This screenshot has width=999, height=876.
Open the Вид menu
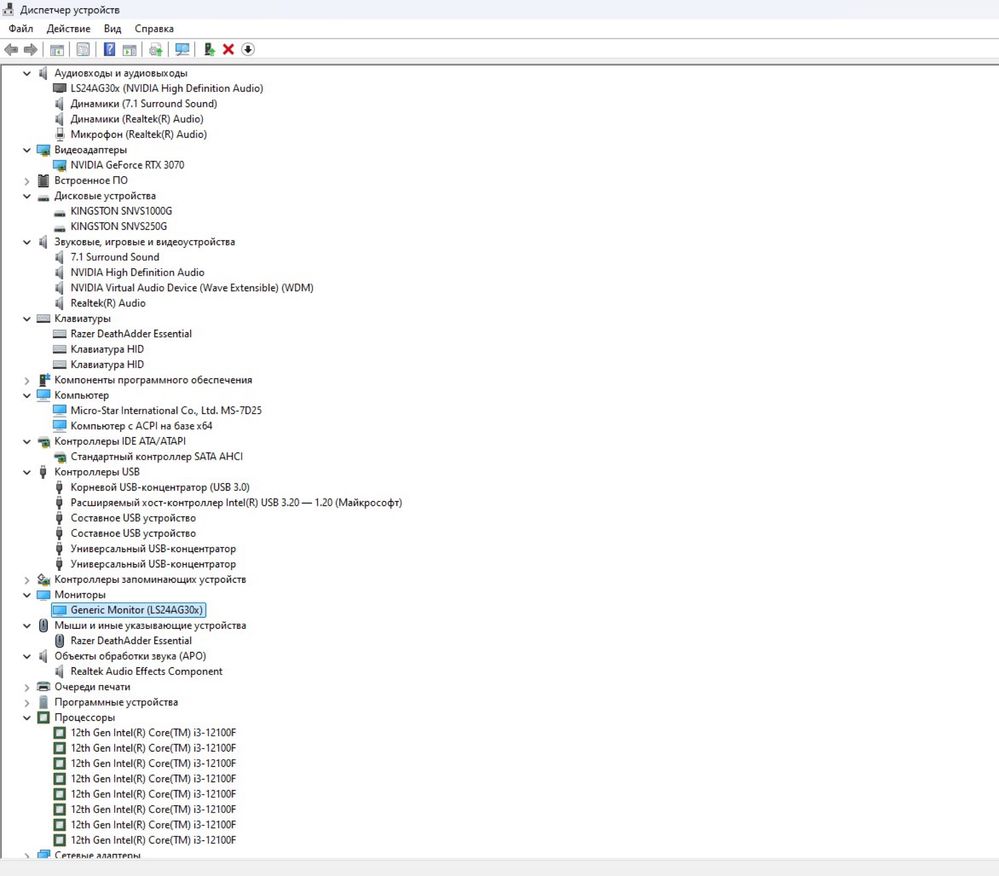112,29
